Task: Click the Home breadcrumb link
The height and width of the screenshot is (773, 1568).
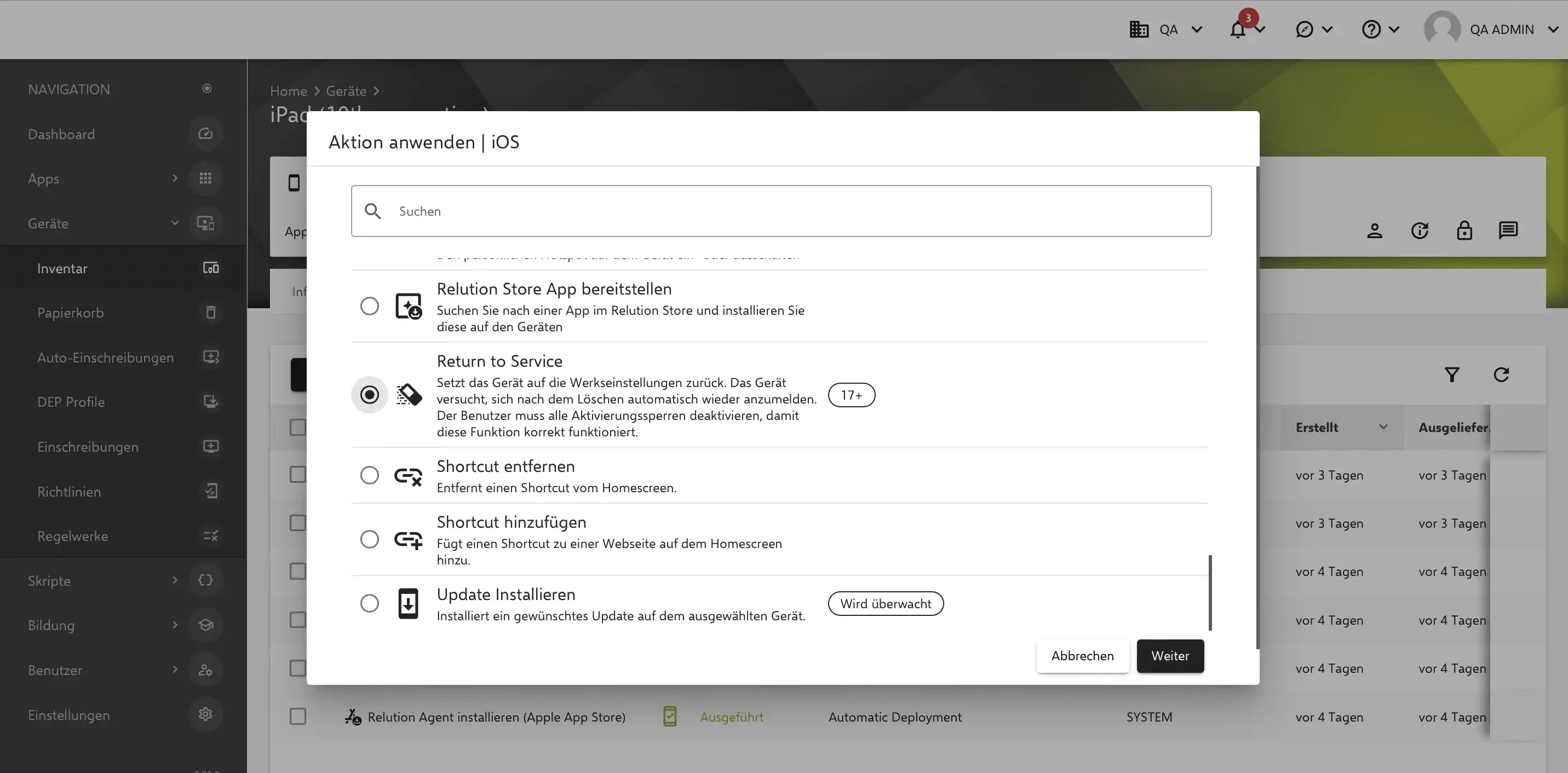Action: pyautogui.click(x=289, y=91)
